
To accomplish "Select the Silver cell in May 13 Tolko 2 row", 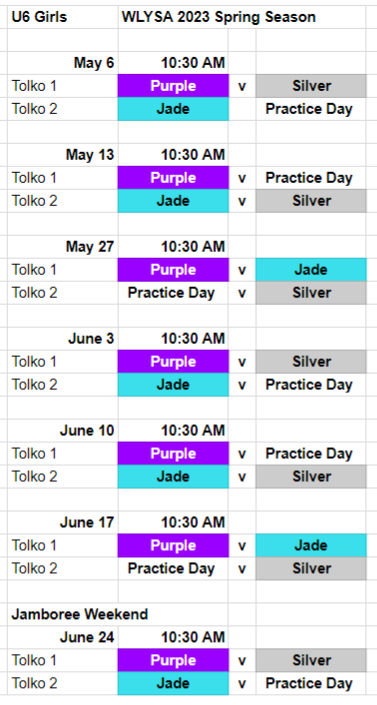I will click(311, 201).
